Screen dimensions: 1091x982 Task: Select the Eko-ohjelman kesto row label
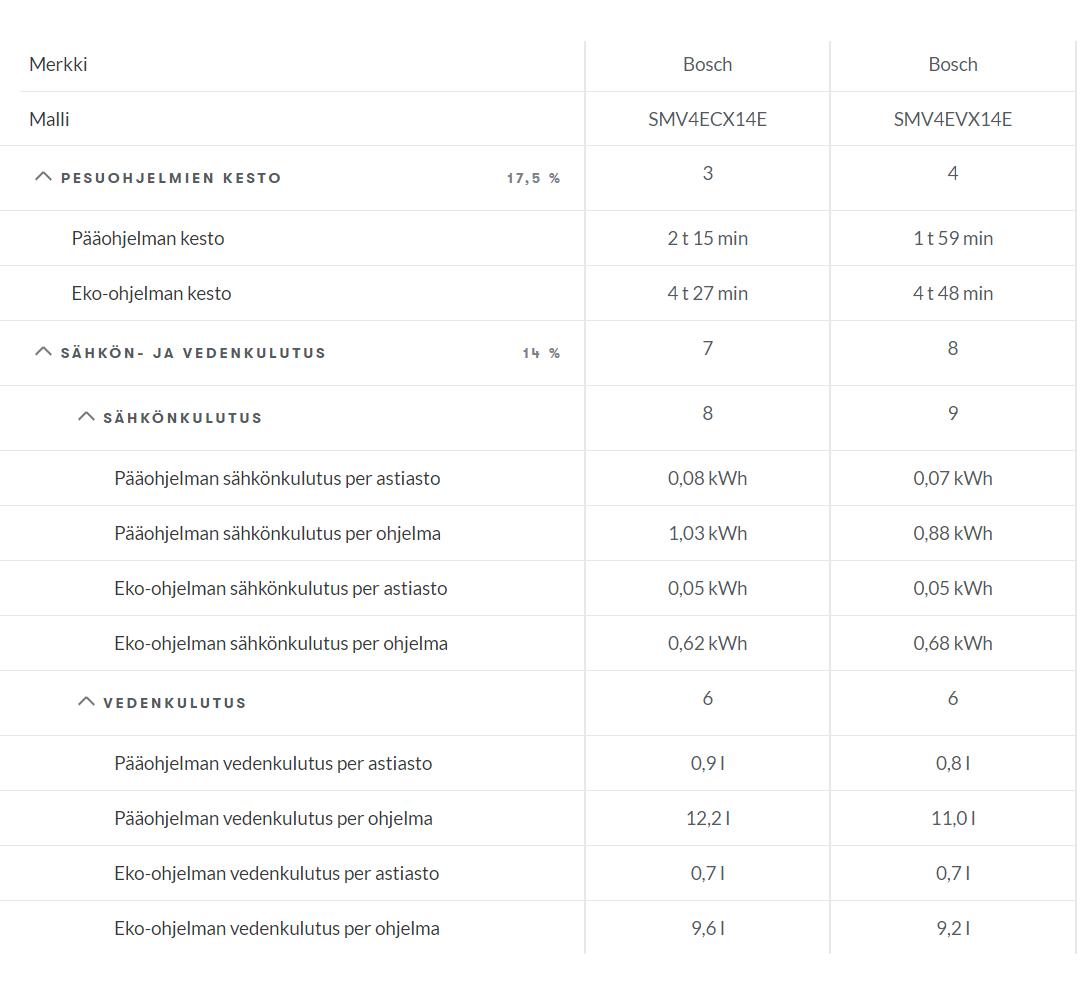[x=151, y=293]
